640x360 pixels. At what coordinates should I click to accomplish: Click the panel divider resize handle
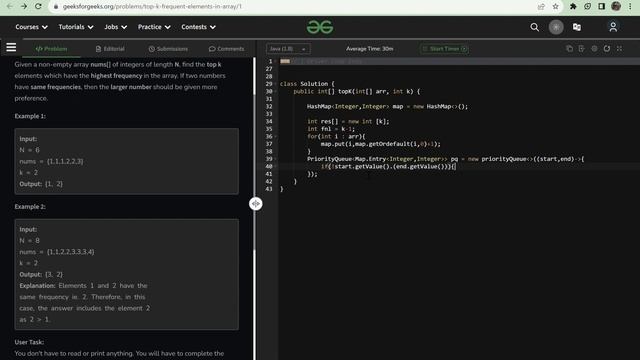[256, 203]
